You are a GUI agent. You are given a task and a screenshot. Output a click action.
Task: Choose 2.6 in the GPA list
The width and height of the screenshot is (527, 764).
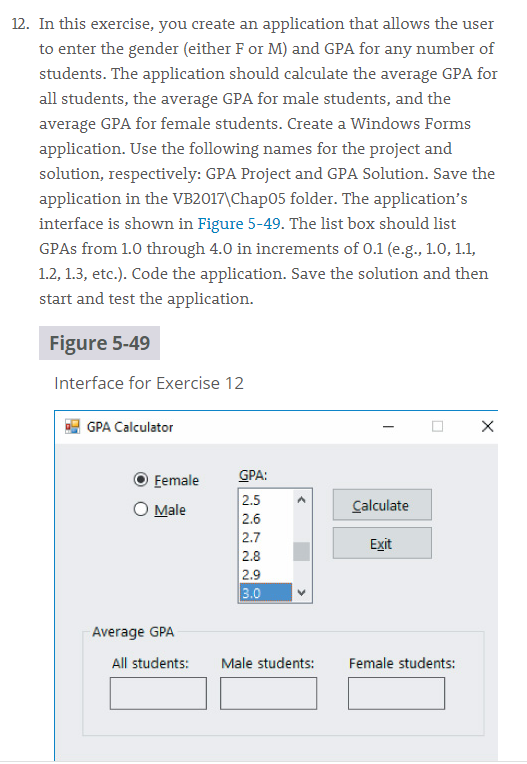[x=266, y=518]
